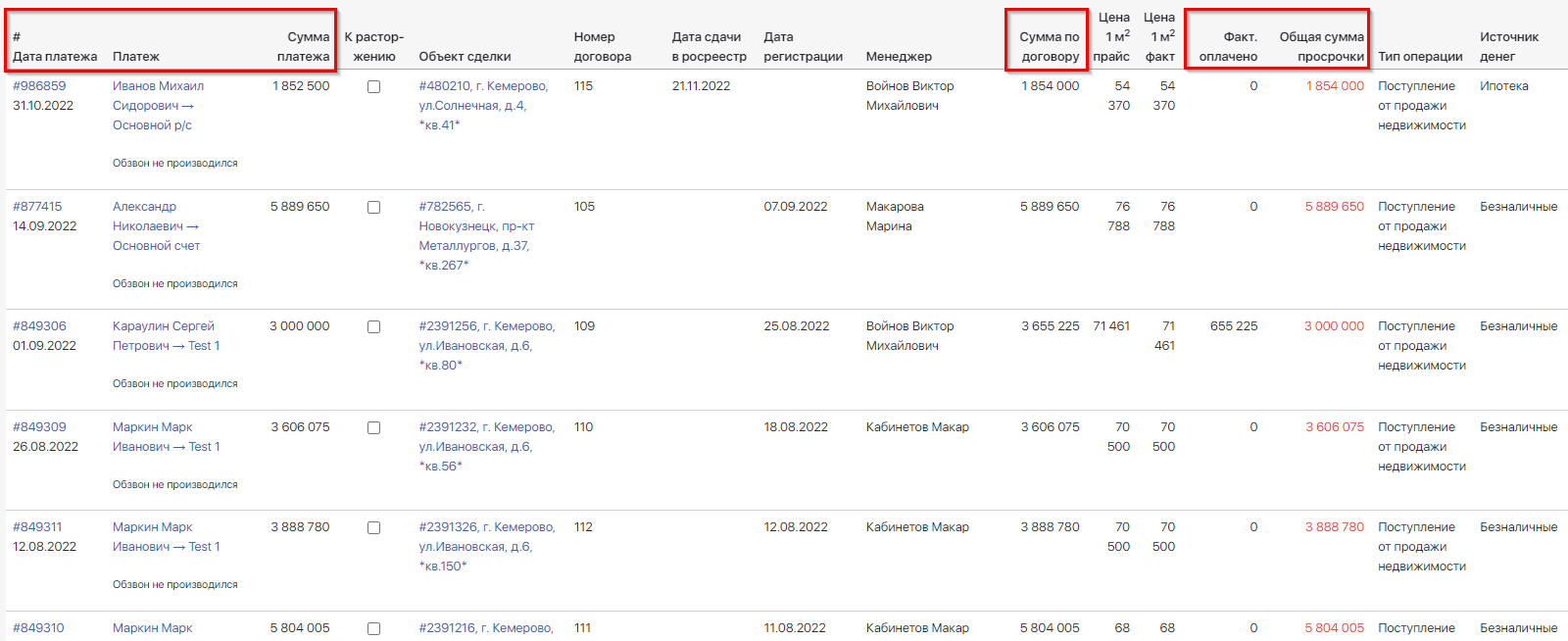Open payment link #877415
Viewport: 1568px width, 641px height.
[x=37, y=207]
